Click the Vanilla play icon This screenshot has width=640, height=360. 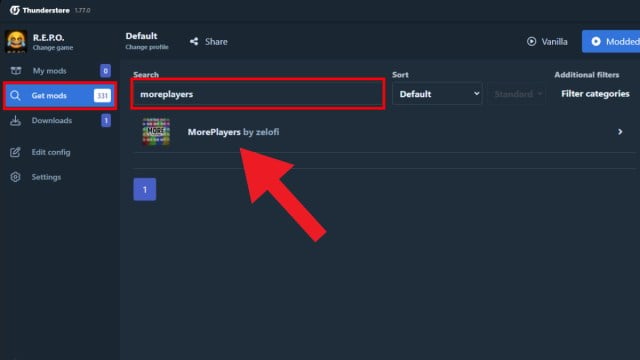pos(531,42)
